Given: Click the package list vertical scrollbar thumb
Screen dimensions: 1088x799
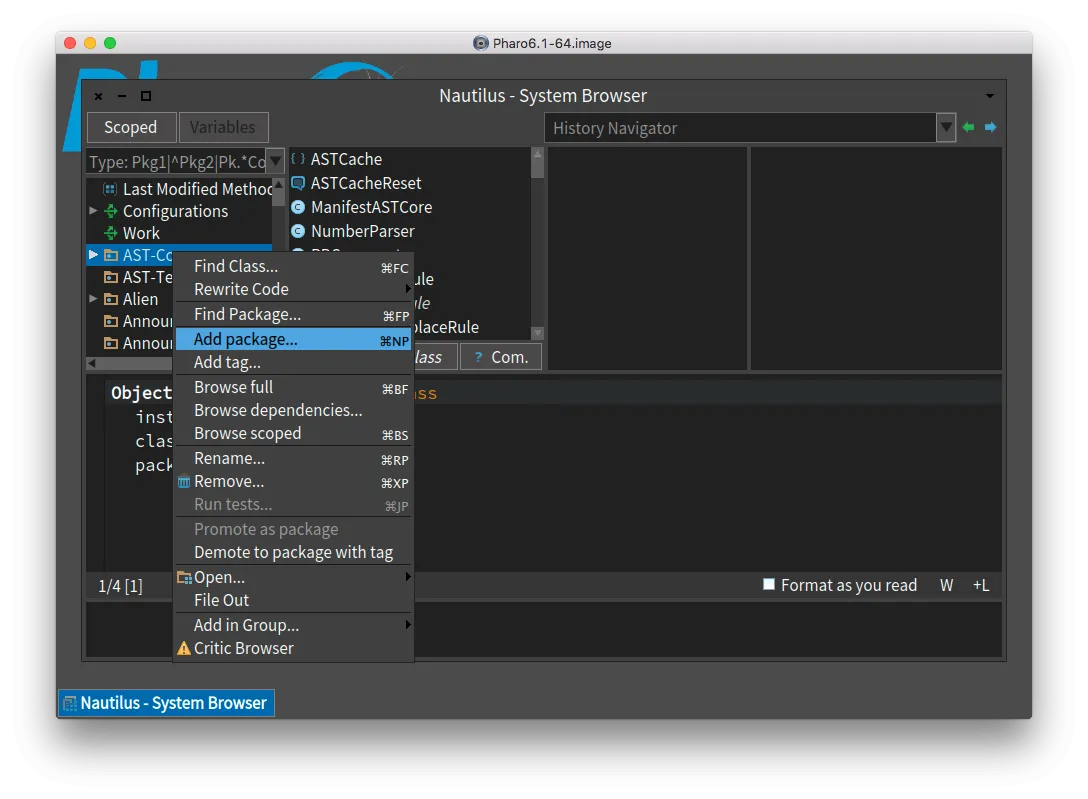Looking at the screenshot, I should [x=278, y=198].
